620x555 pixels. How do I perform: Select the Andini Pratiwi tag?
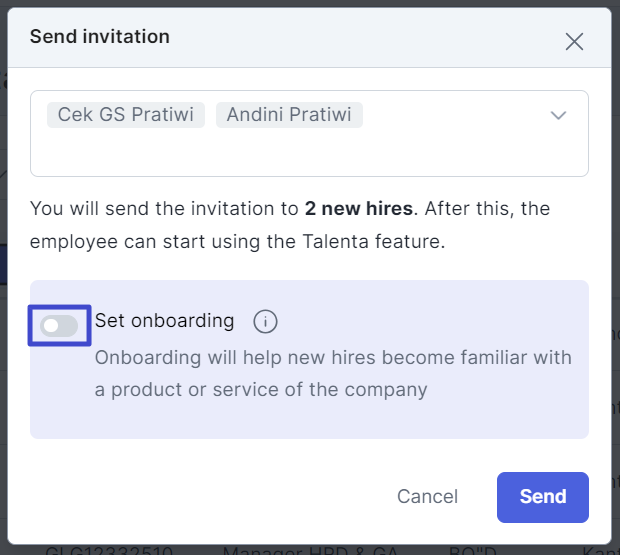coord(289,115)
